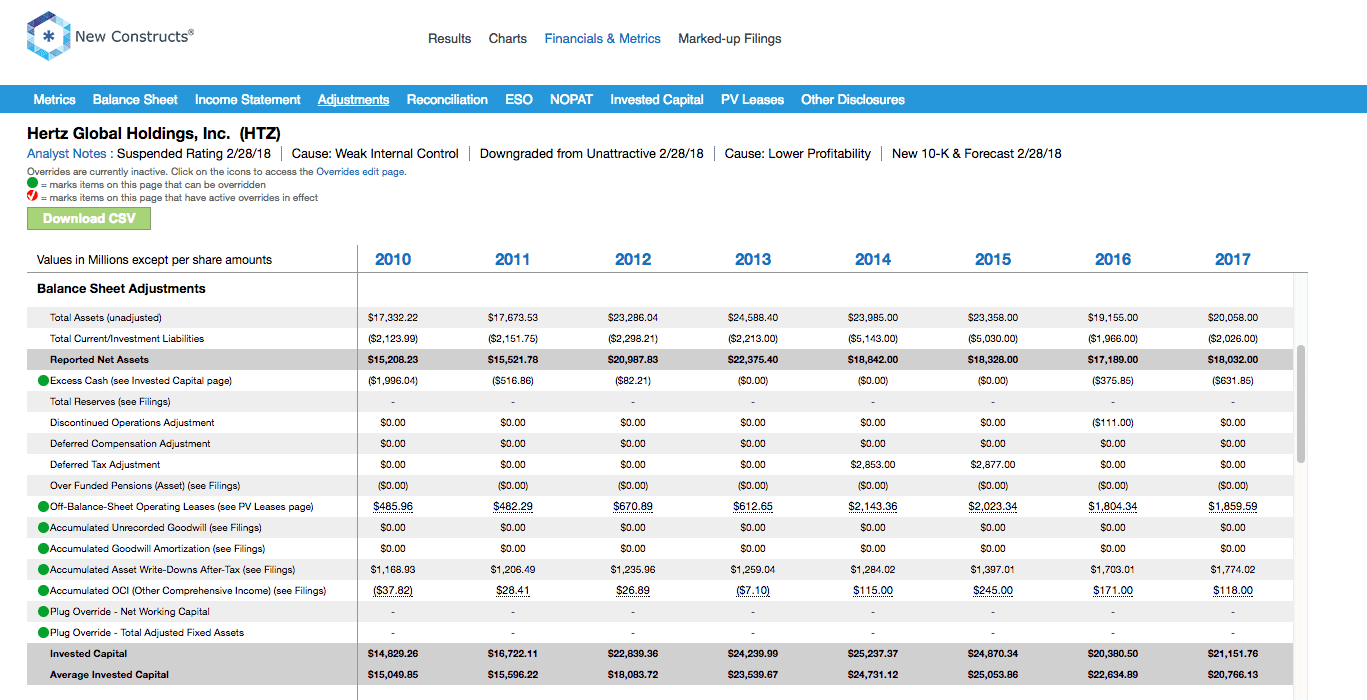Select the 2014 column header

coord(873,259)
